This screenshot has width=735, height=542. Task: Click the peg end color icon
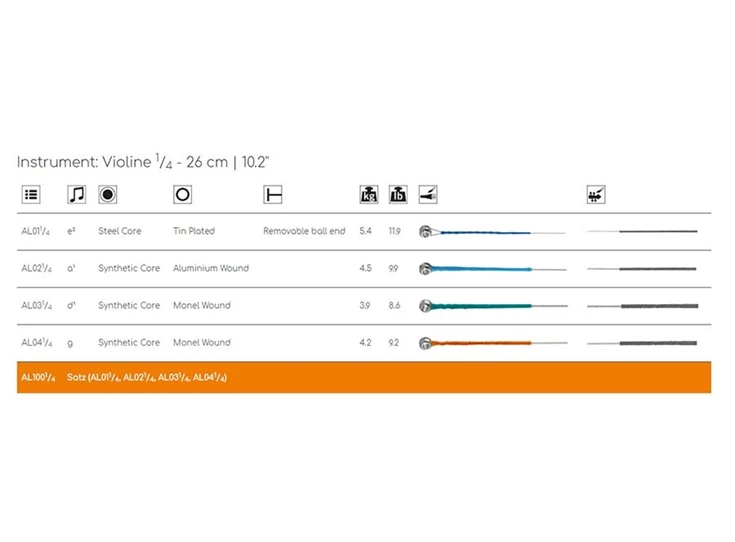coord(596,195)
